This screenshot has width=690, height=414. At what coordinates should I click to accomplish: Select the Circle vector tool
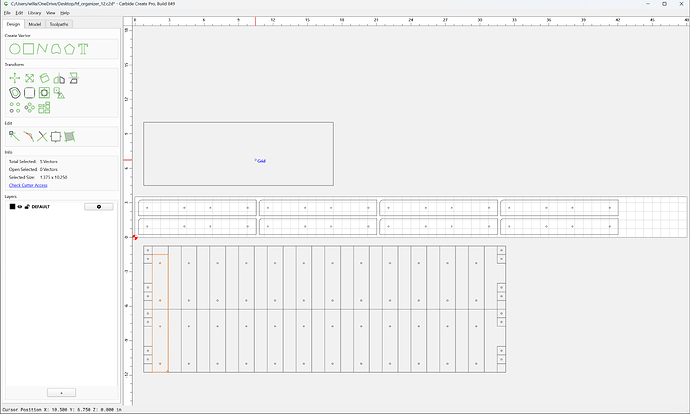pos(15,49)
